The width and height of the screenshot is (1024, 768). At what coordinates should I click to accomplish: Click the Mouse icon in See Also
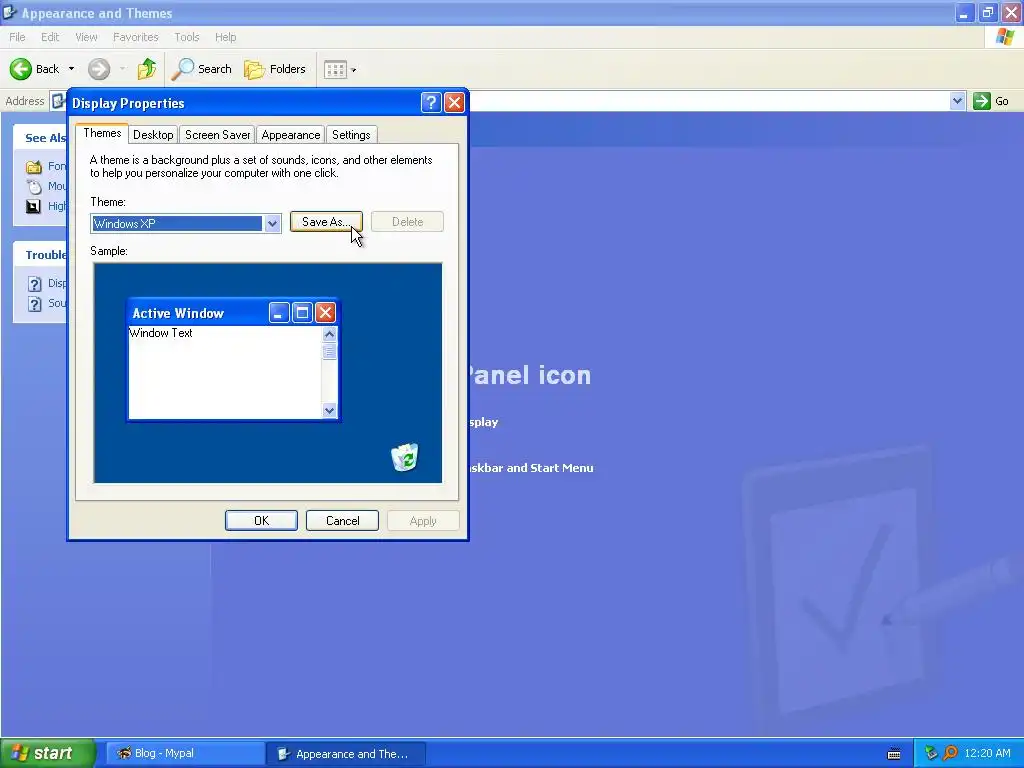coord(34,187)
